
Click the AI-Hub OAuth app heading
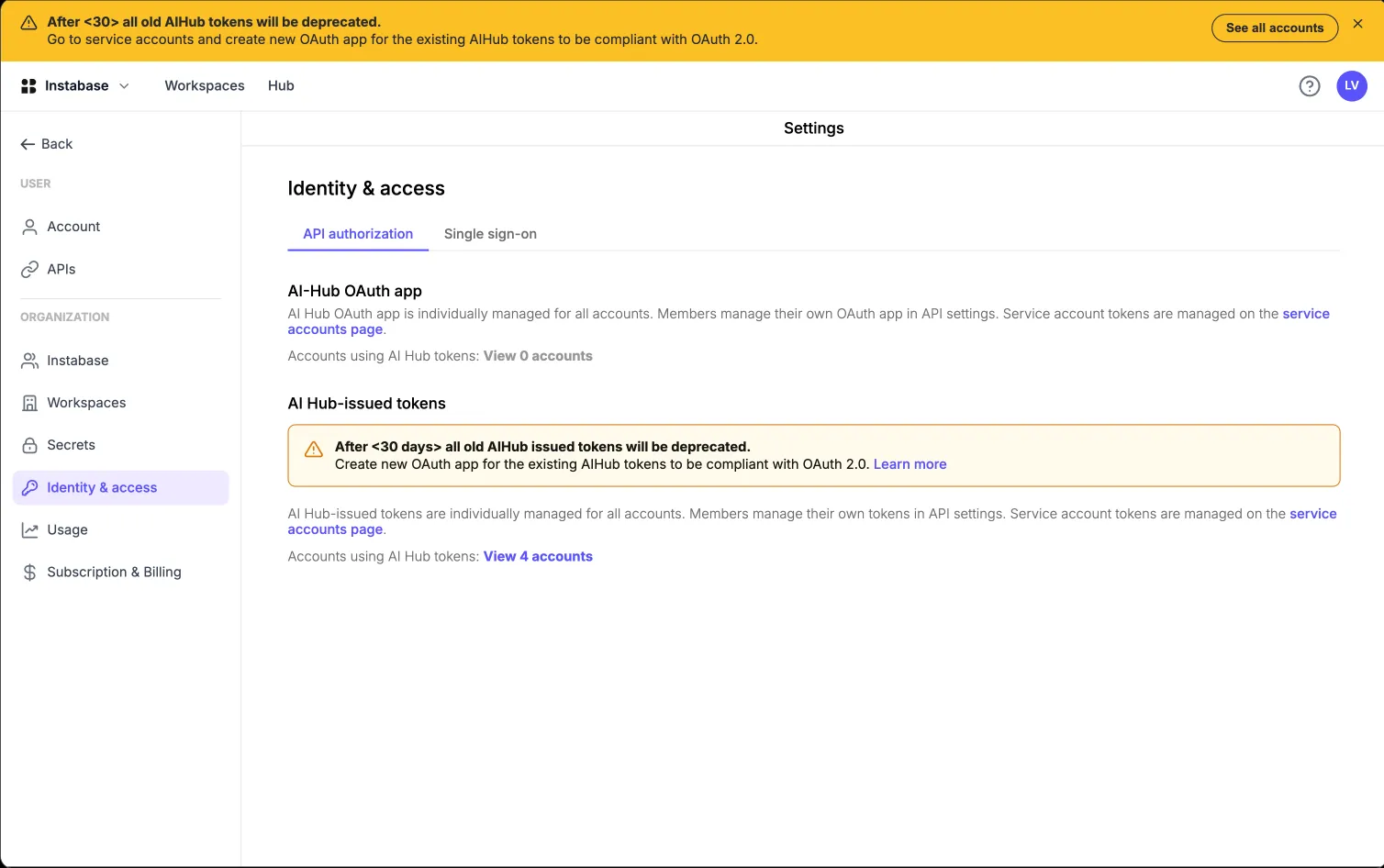coord(355,291)
